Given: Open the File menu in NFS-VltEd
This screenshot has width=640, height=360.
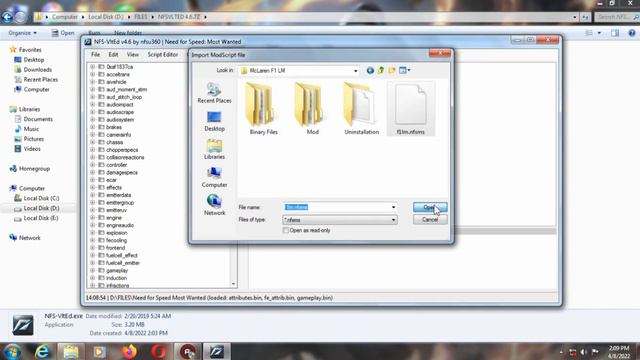Looking at the screenshot, I should (x=95, y=54).
